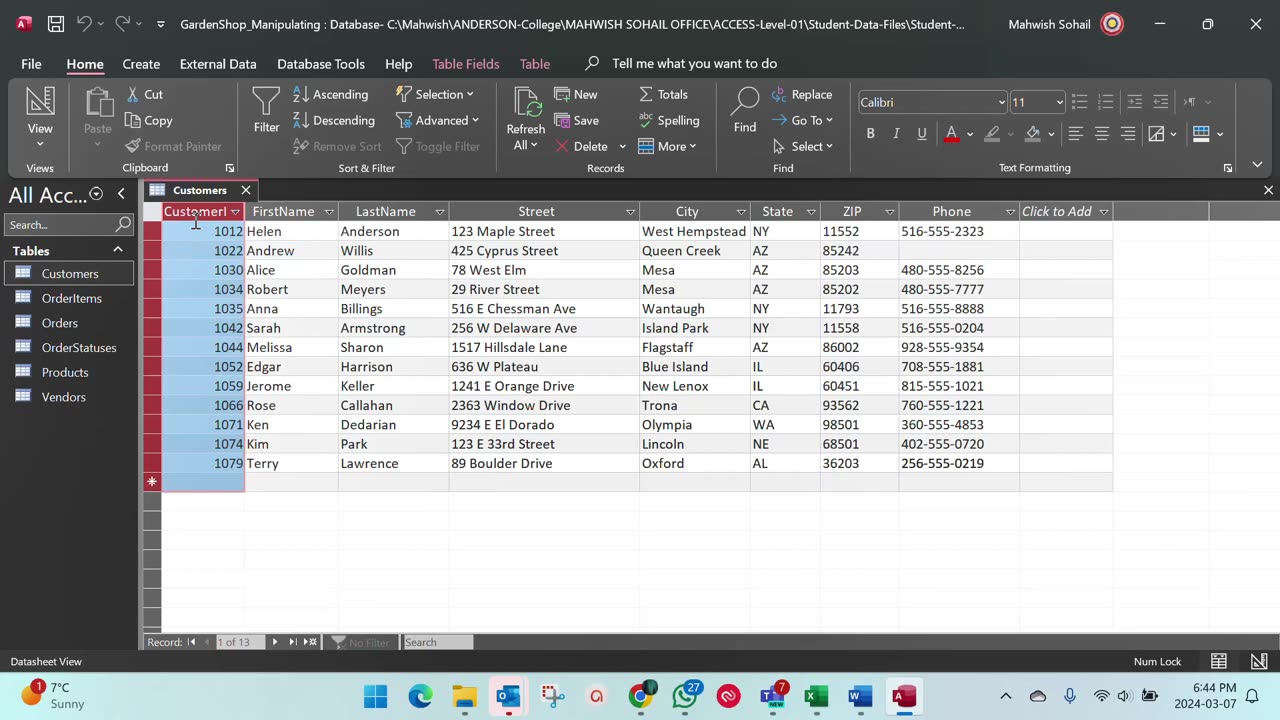Open the Products table in navigation pane
This screenshot has height=720, width=1280.
pyautogui.click(x=65, y=372)
